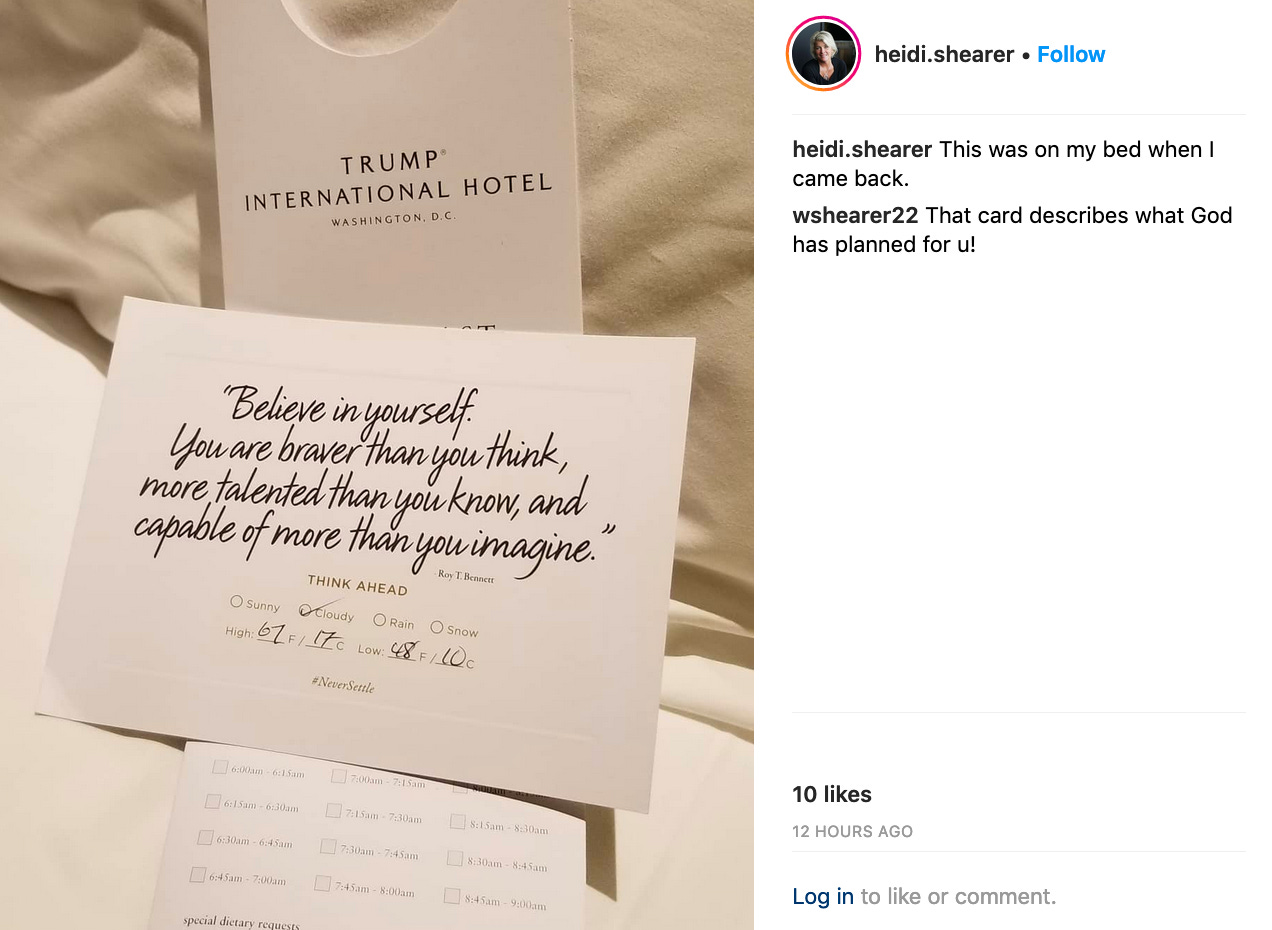Click the 6:45am - 7:00am checkbox

[x=197, y=874]
